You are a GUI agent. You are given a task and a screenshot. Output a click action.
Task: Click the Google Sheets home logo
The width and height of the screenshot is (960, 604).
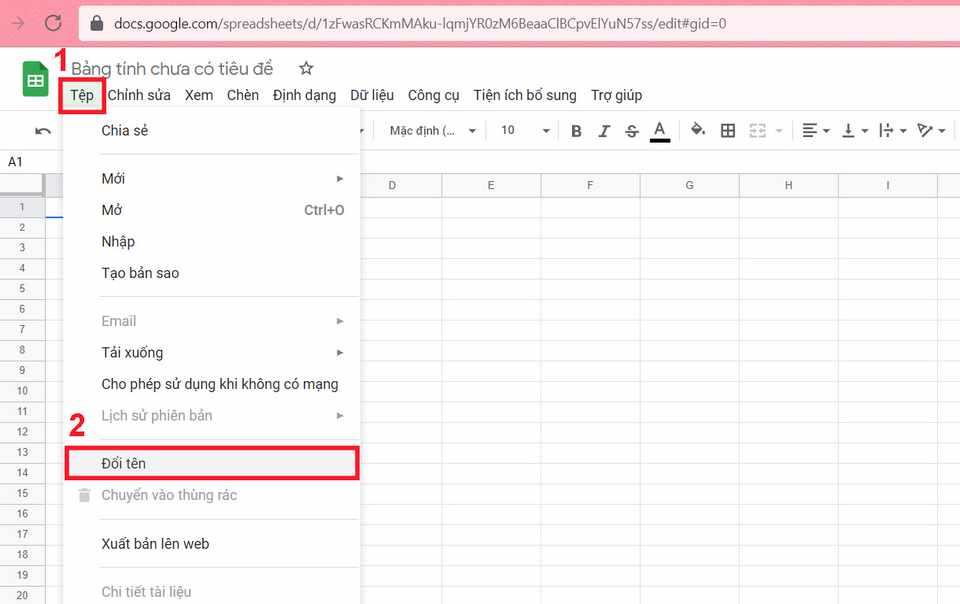point(36,80)
